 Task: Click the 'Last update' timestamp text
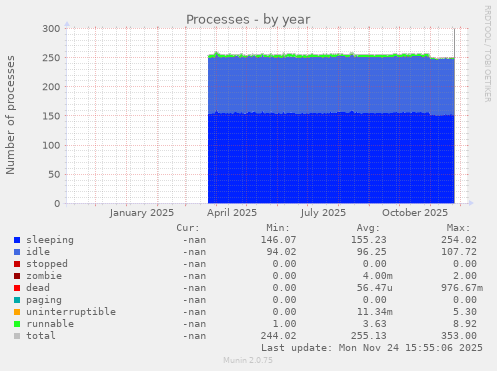coord(372,348)
